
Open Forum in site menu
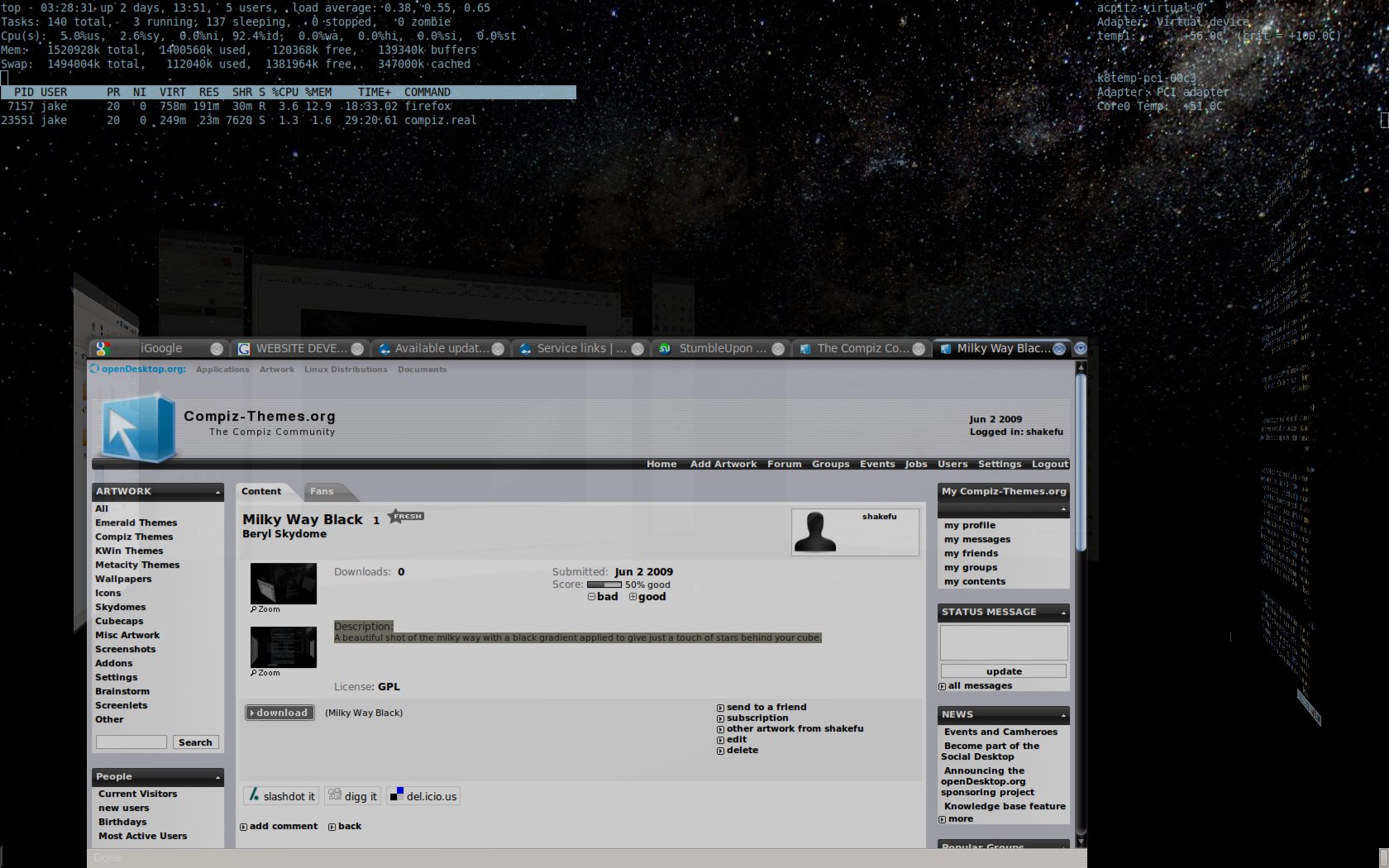coord(784,465)
